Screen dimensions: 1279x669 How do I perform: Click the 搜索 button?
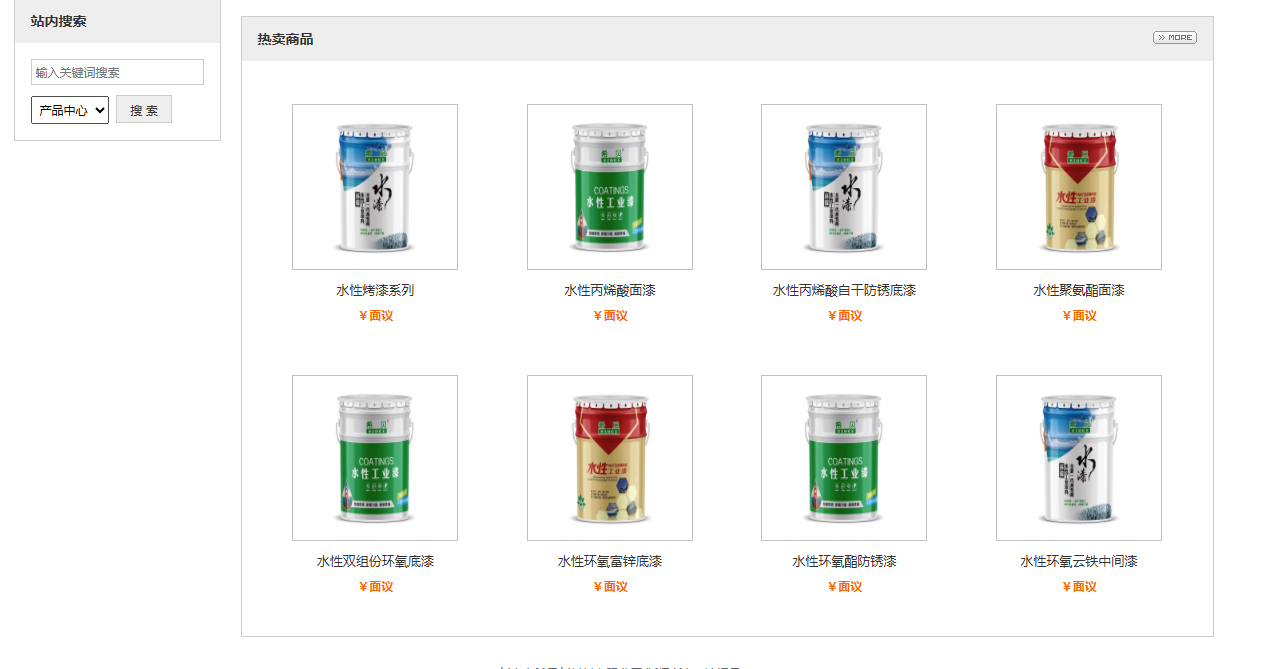point(144,110)
